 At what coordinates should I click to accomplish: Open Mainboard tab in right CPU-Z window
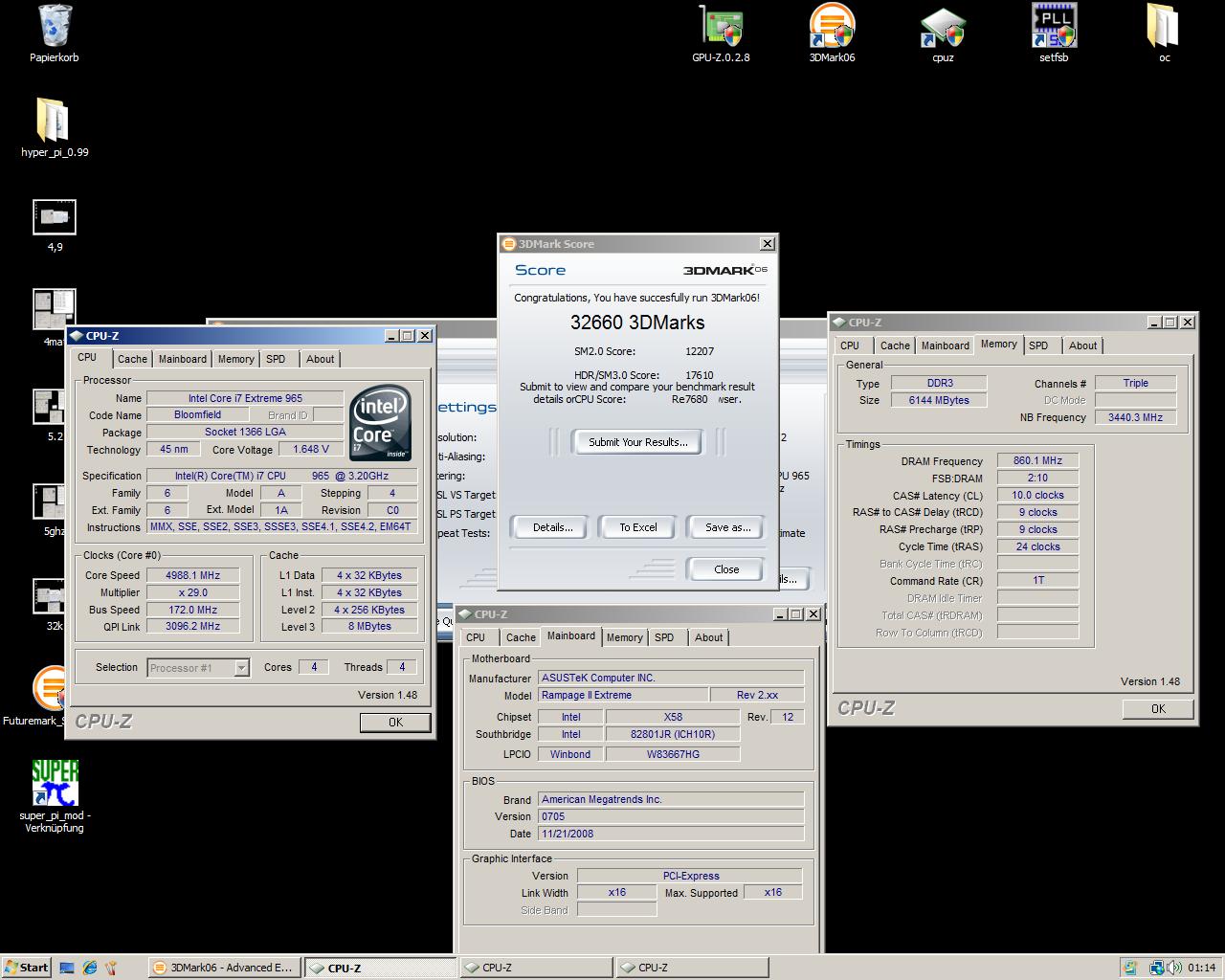click(945, 345)
